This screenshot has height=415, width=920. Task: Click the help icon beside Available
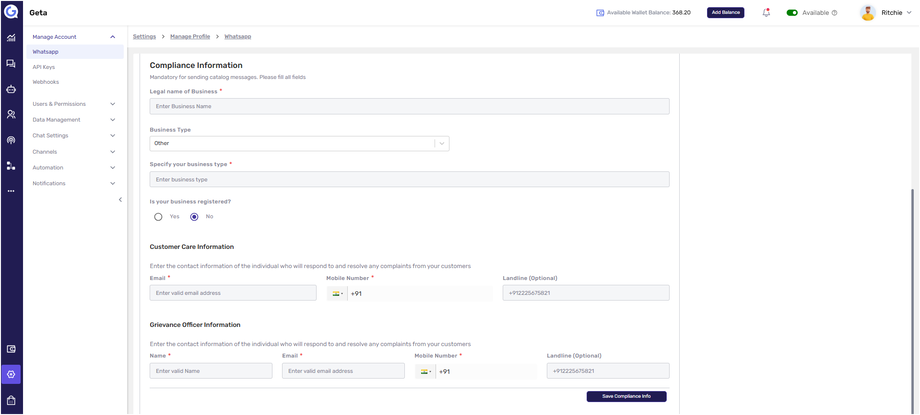(x=835, y=13)
